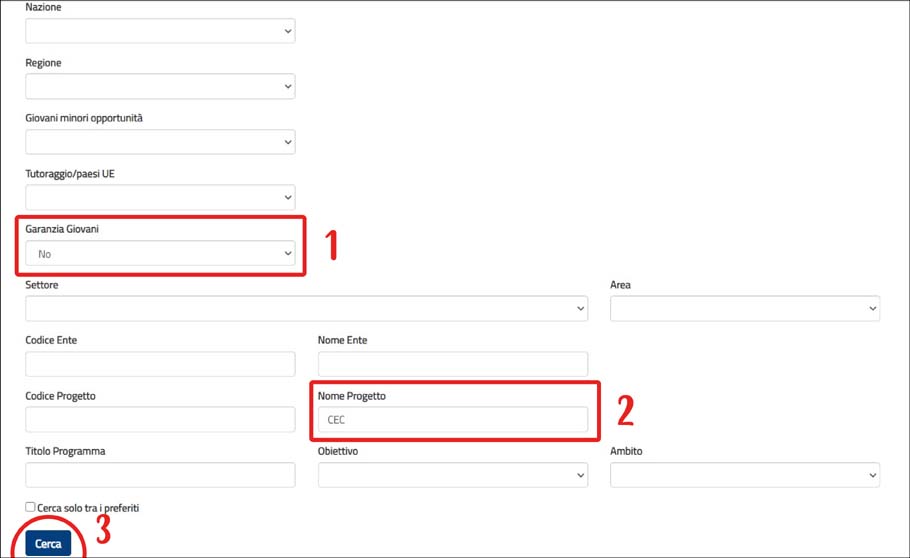The height and width of the screenshot is (558, 910).
Task: Expand the Settore dropdown
Action: [x=306, y=308]
